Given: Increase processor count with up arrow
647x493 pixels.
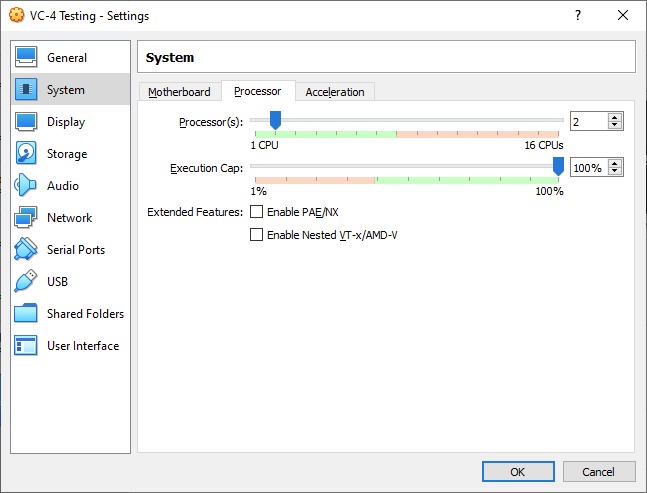Looking at the screenshot, I should coord(615,117).
